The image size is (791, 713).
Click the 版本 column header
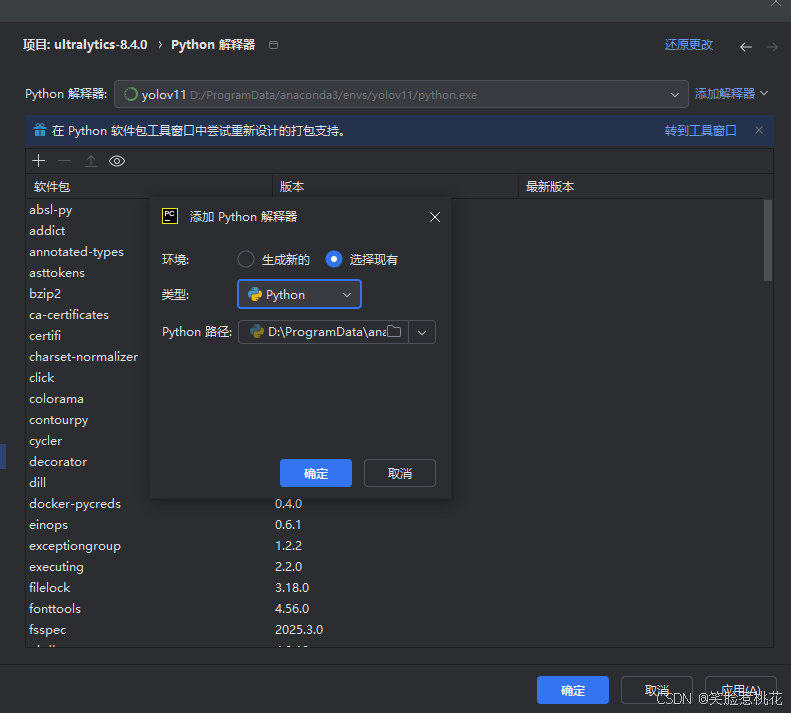point(396,187)
